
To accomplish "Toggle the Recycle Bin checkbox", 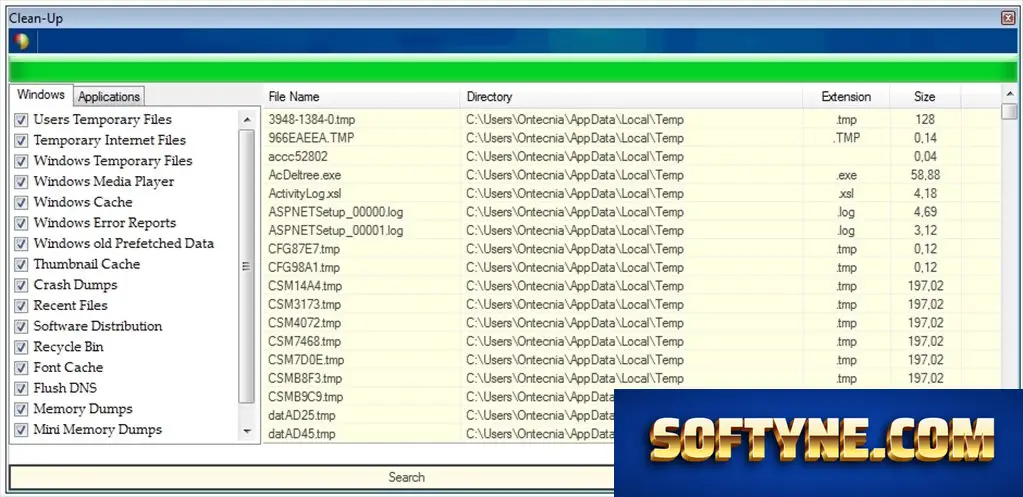I will click(x=22, y=347).
